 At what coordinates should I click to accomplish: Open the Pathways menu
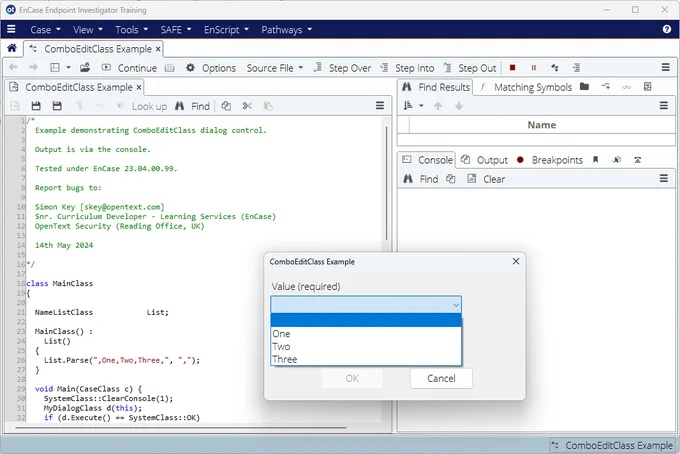click(x=286, y=29)
